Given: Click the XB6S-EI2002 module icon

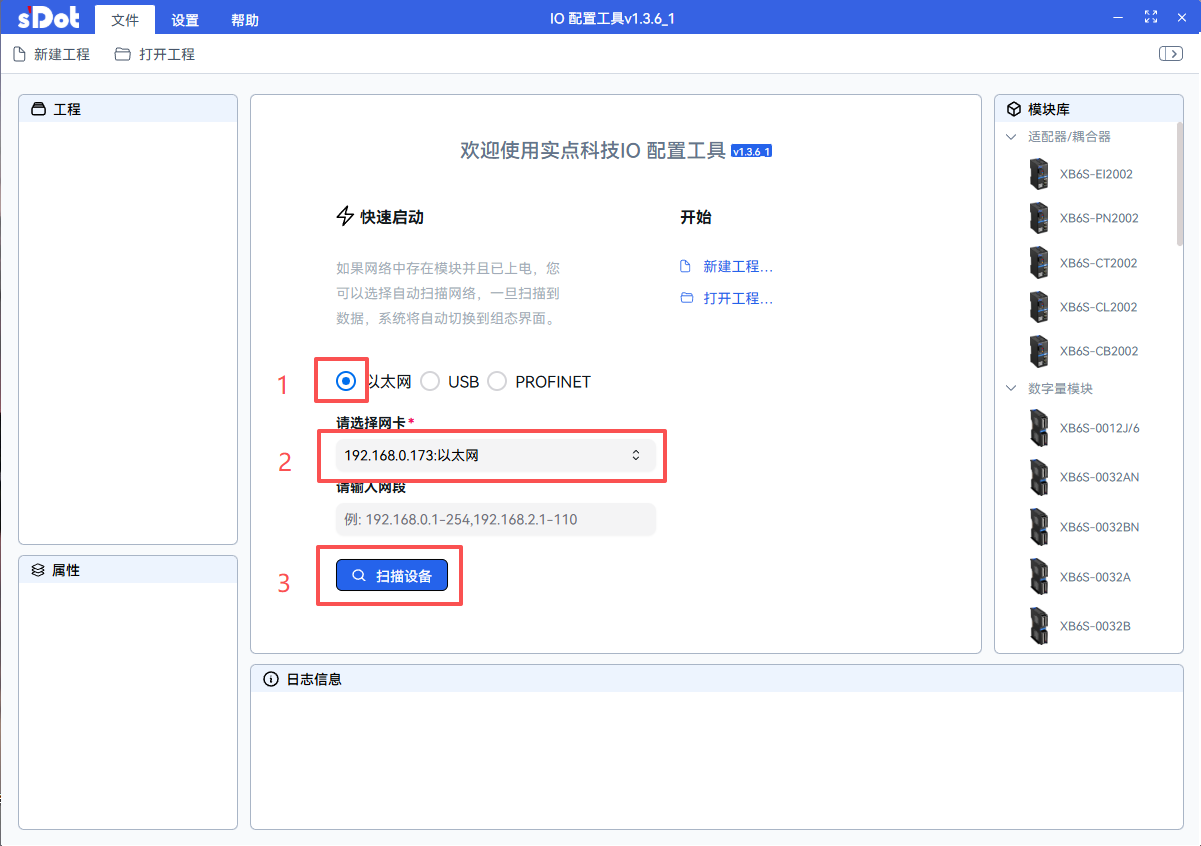Looking at the screenshot, I should pyautogui.click(x=1039, y=174).
